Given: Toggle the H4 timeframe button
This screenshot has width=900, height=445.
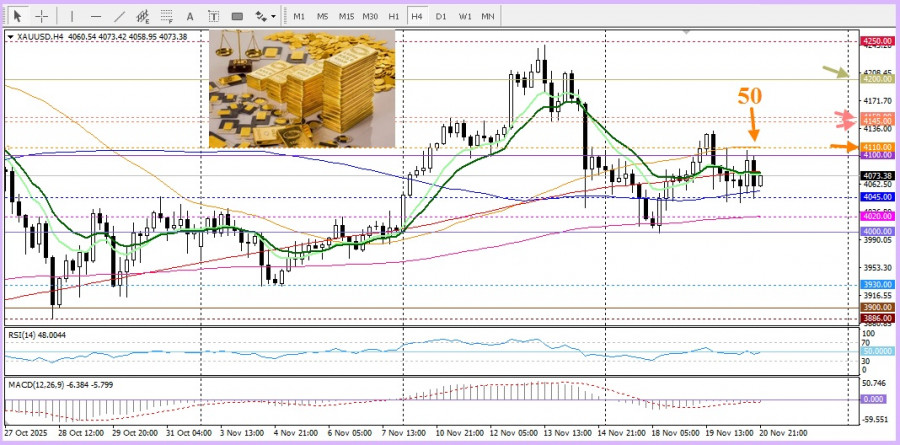Looking at the screenshot, I should point(417,16).
